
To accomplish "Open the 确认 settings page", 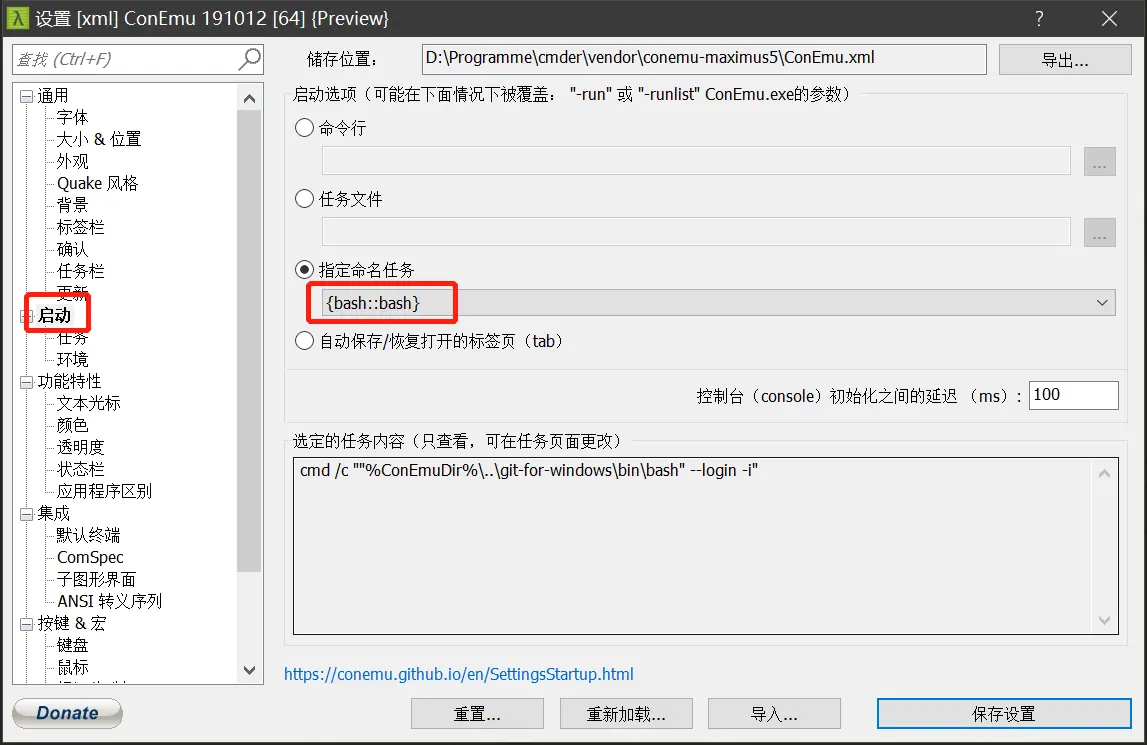I will [72, 249].
